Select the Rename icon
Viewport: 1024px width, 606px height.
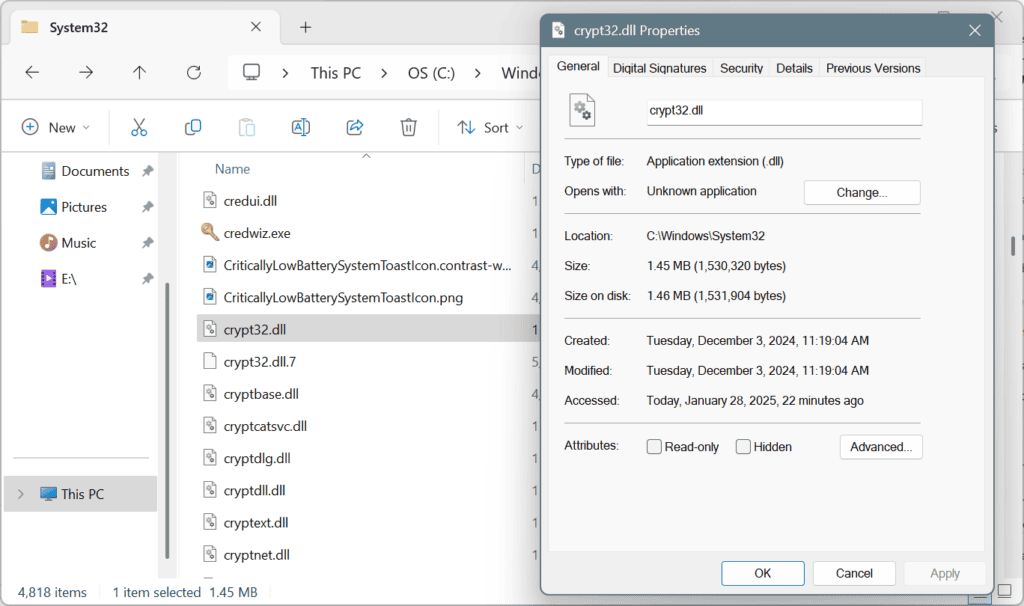301,127
